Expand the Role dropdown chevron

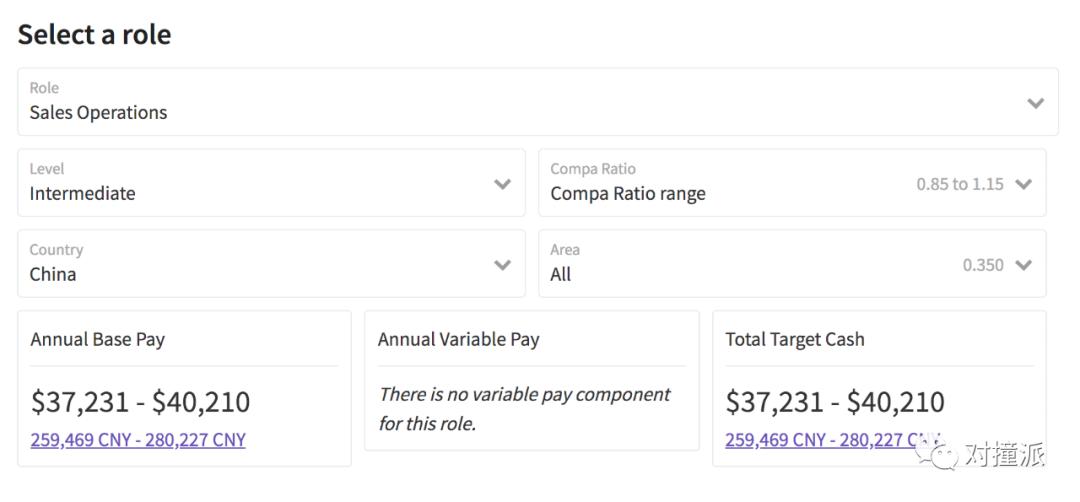1035,103
